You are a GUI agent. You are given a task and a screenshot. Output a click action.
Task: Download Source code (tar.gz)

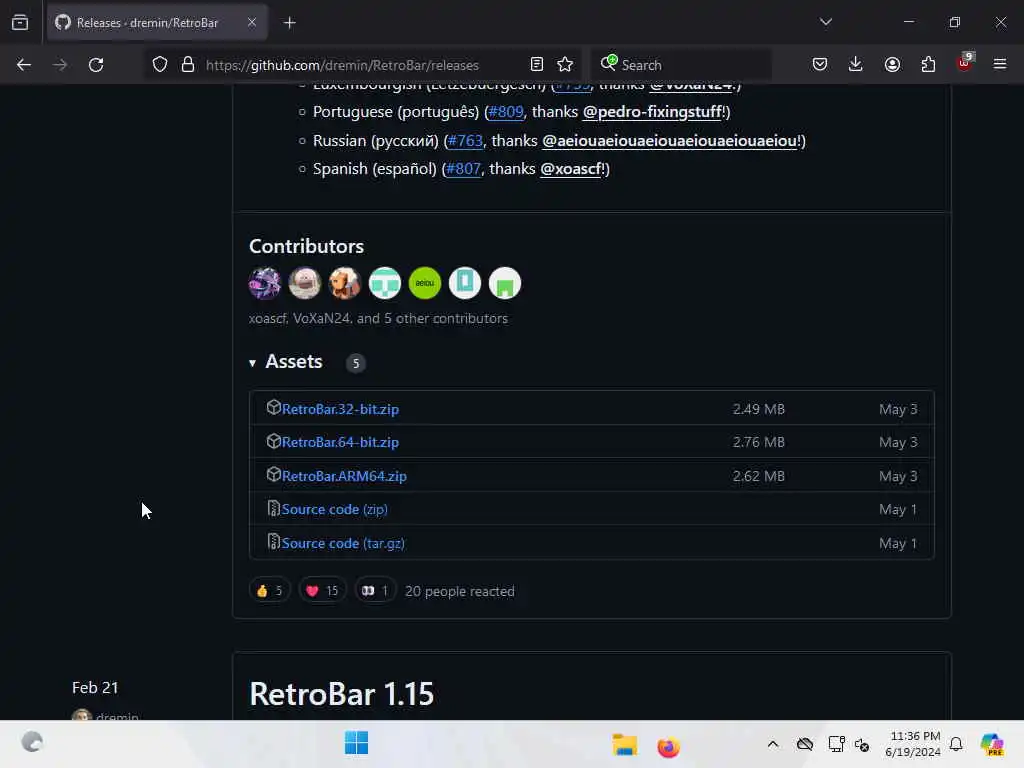[344, 543]
